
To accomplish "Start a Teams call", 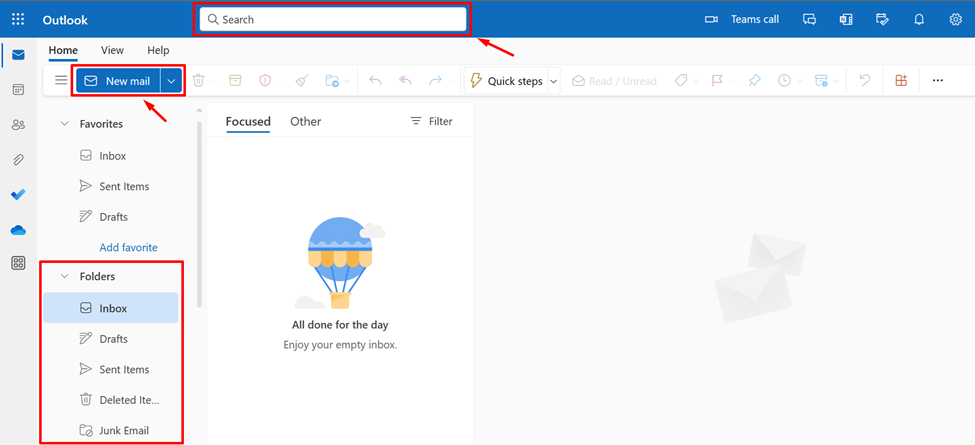I will tap(741, 19).
